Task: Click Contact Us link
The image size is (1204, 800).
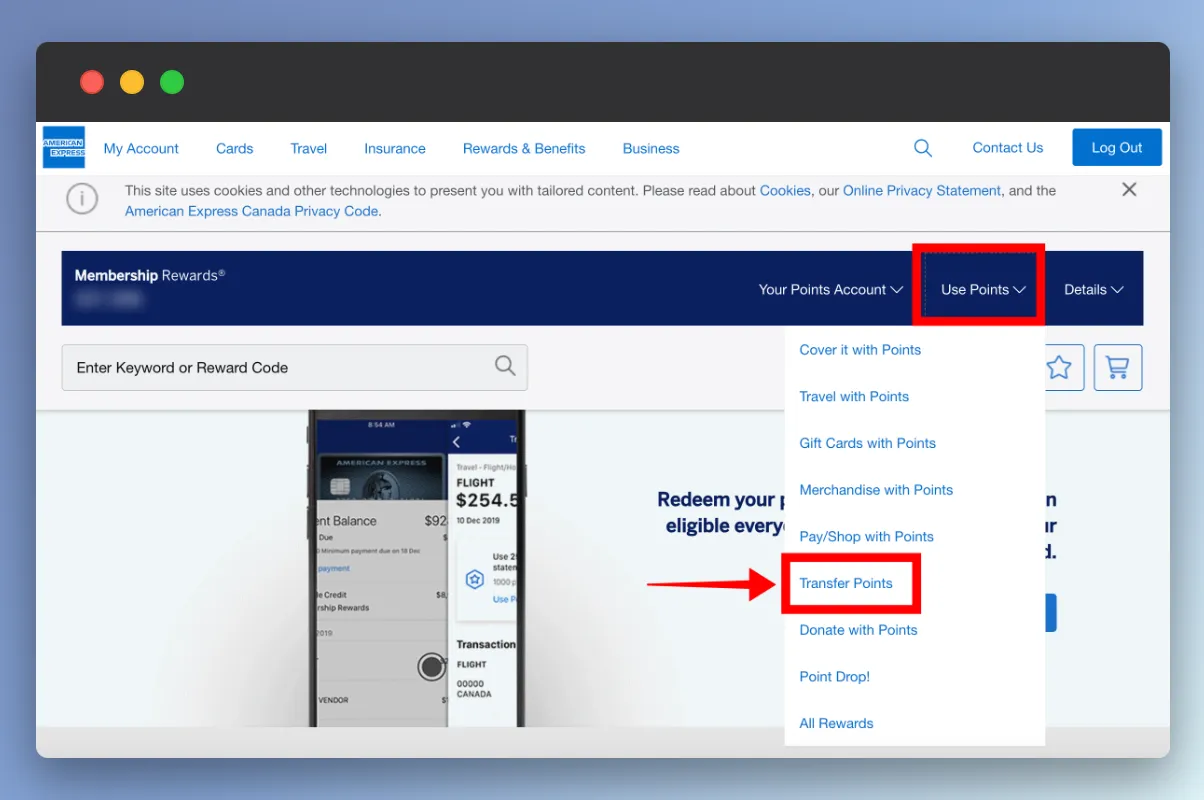Action: pos(1008,147)
